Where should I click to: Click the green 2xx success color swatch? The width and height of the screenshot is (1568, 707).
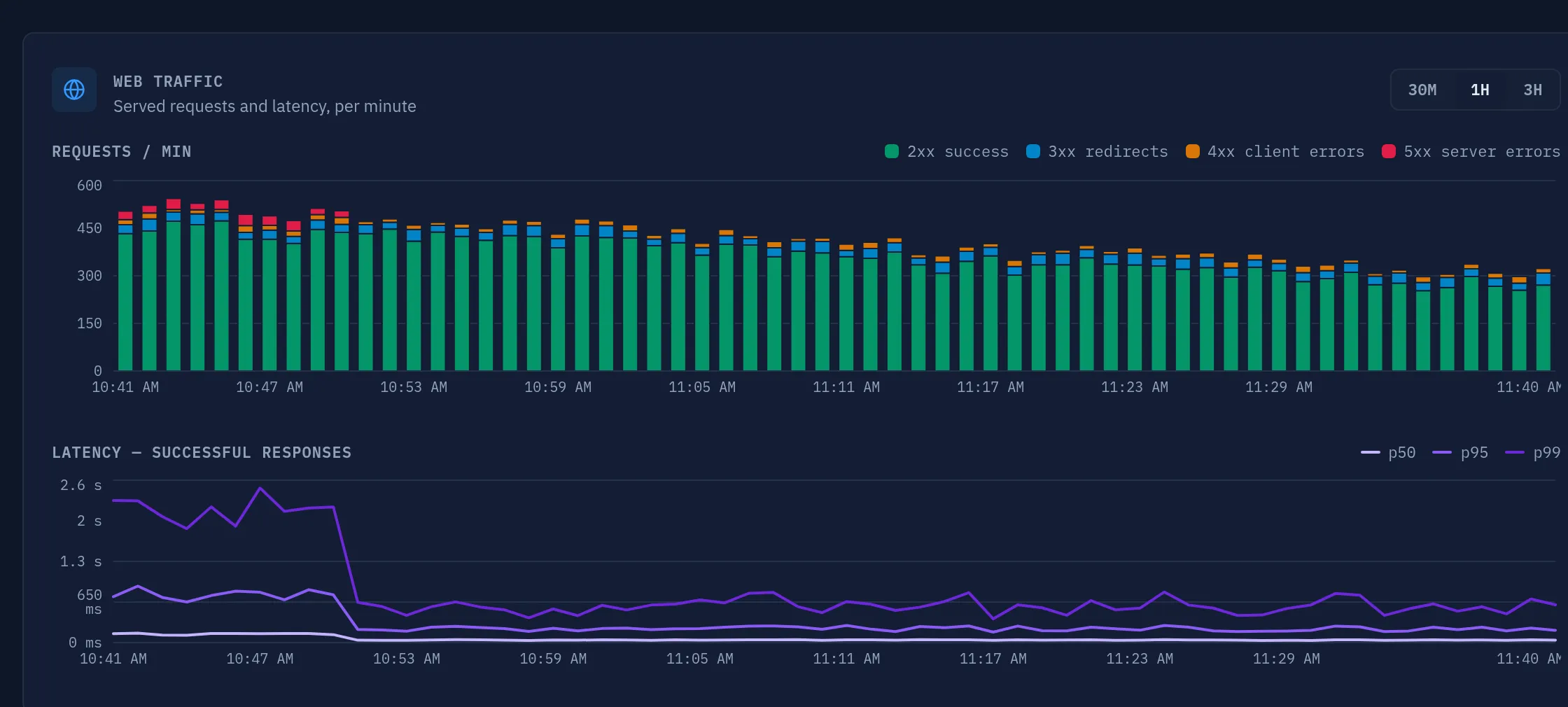pyautogui.click(x=892, y=151)
